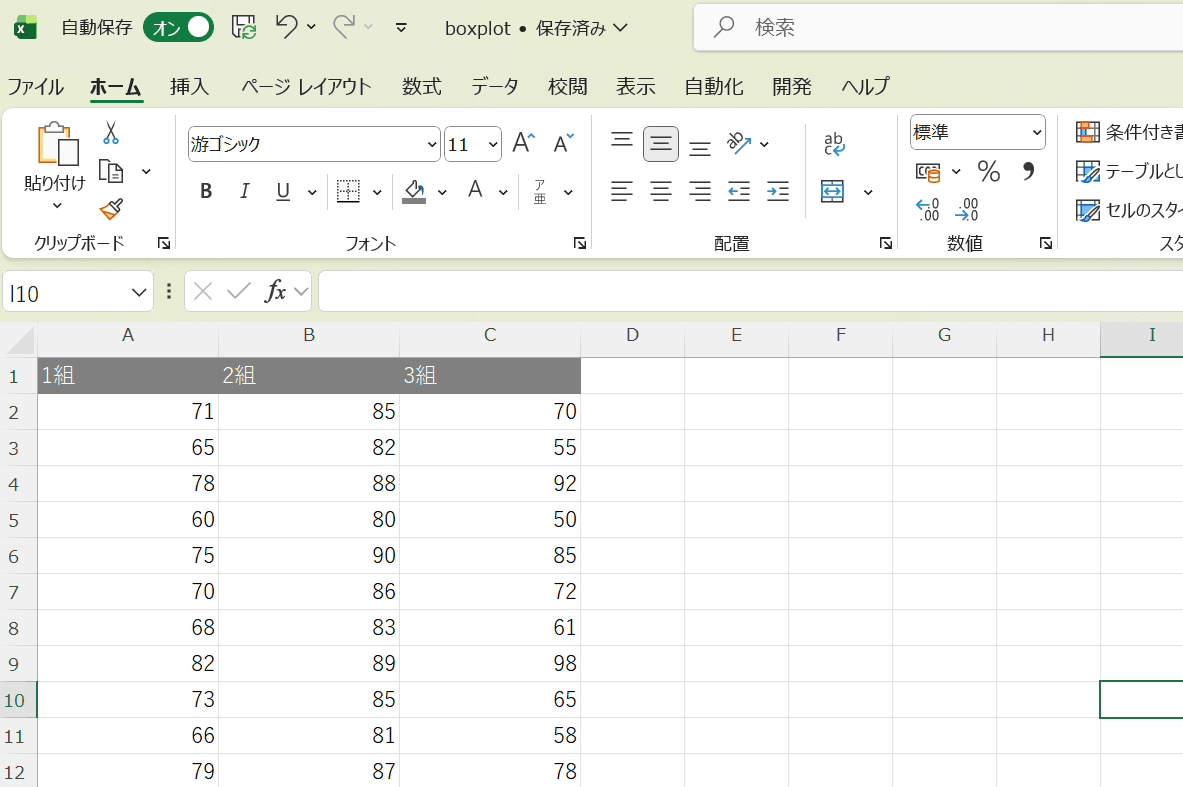The image size is (1183, 787).
Task: Click the fx insert function button
Action: tap(278, 291)
